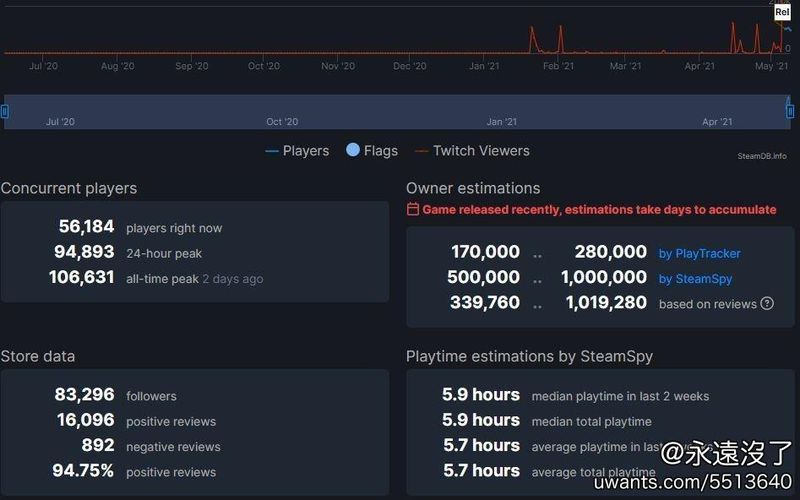The image size is (800, 500).
Task: Select the 83,296 followers count
Action: click(x=85, y=394)
